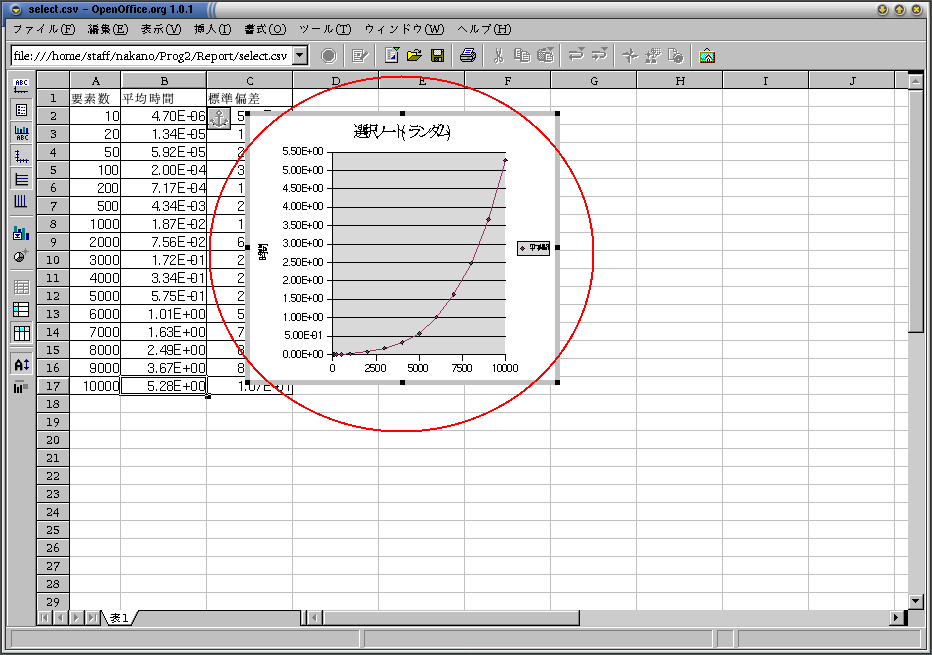The height and width of the screenshot is (655, 932).
Task: Open the ファイル(F) menu
Action: pyautogui.click(x=44, y=29)
